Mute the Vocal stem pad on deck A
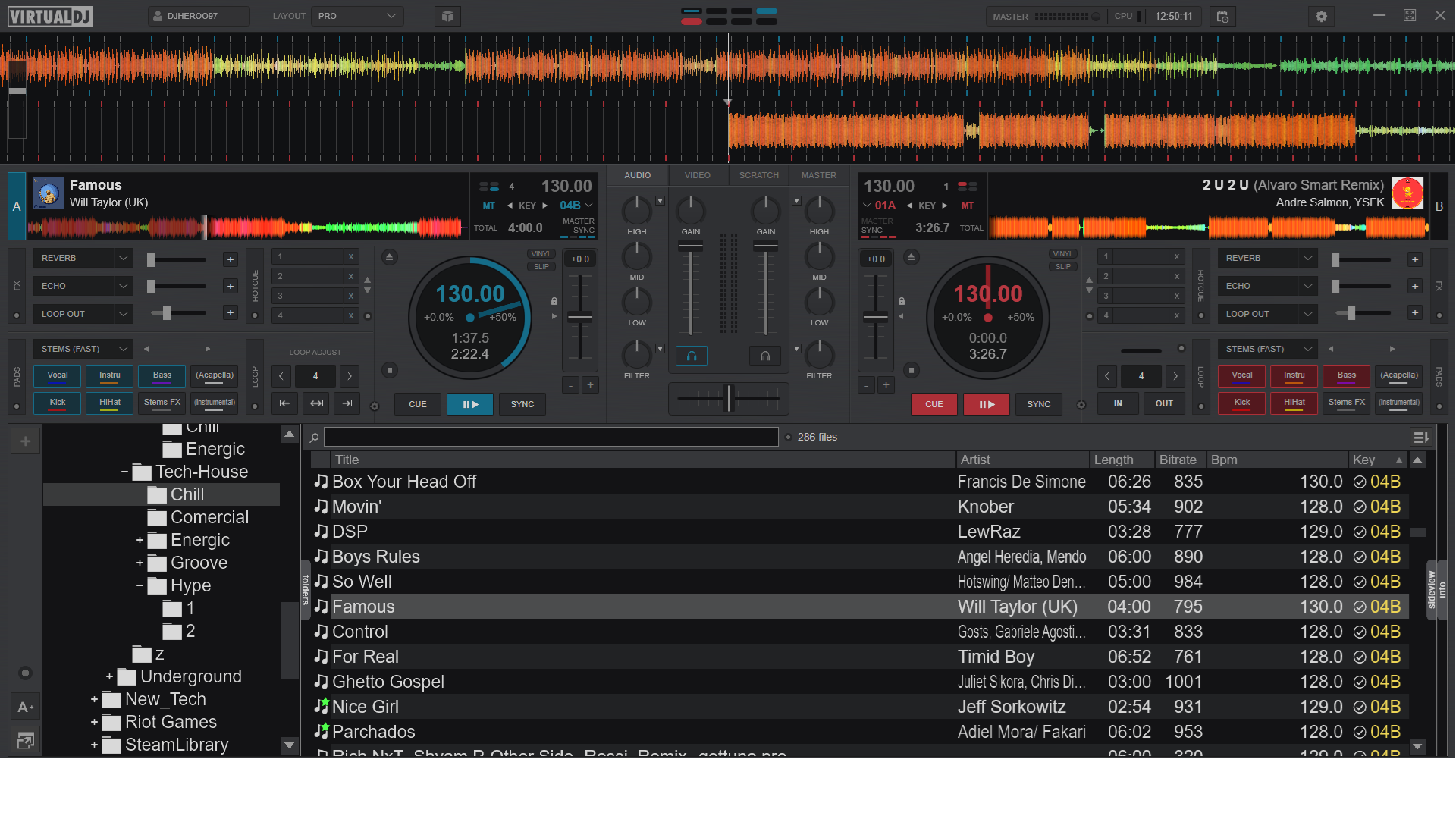Image resolution: width=1456 pixels, height=819 pixels. pos(57,375)
